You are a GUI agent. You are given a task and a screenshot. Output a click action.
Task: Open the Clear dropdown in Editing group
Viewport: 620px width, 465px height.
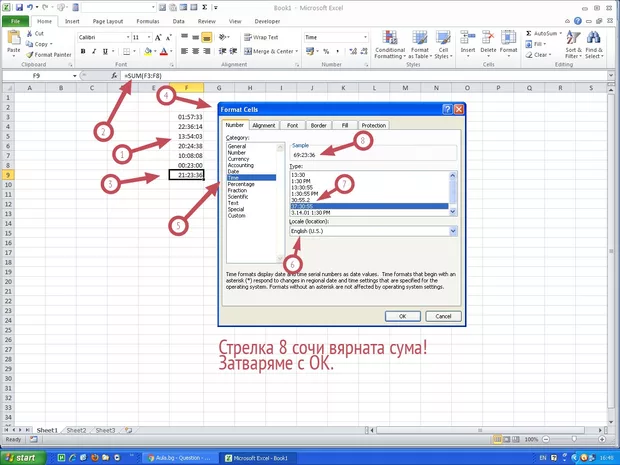(x=538, y=55)
